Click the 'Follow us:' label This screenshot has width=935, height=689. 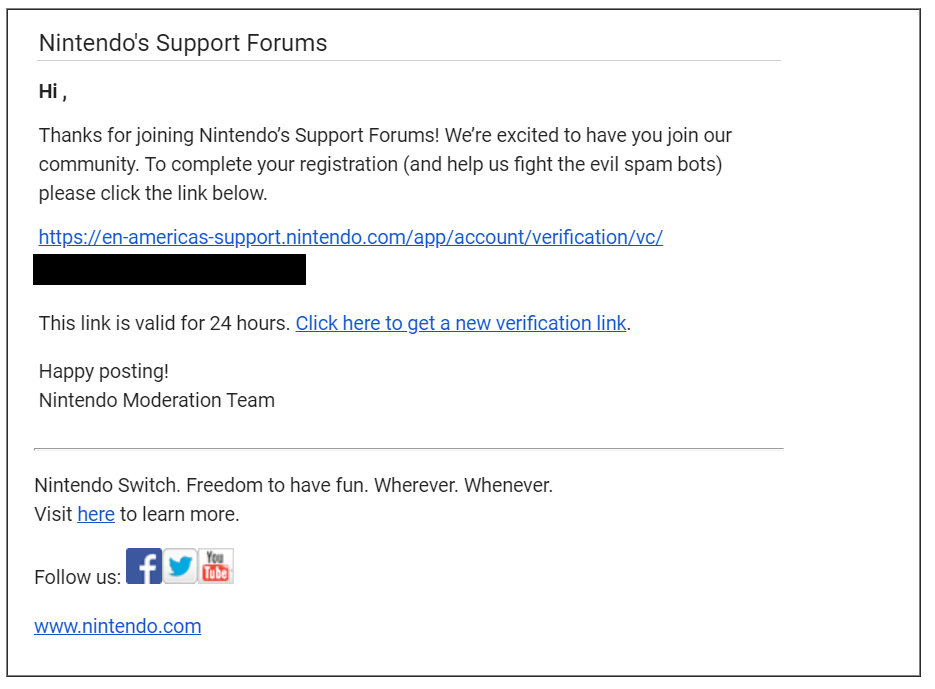[x=77, y=577]
